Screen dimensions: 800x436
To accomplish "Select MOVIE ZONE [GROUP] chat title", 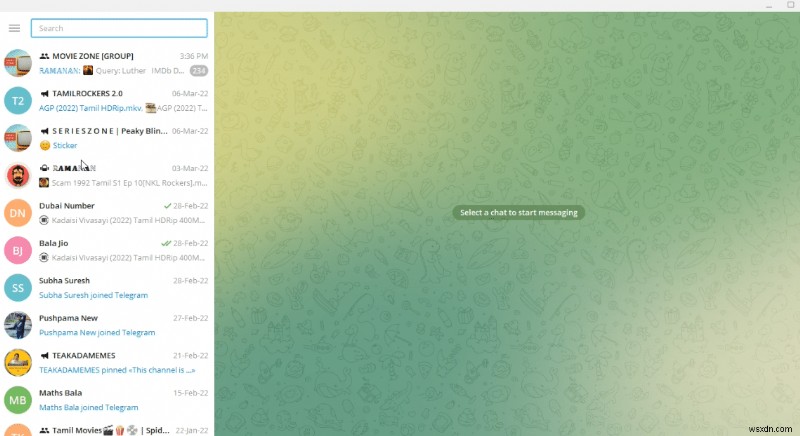I will [x=93, y=56].
